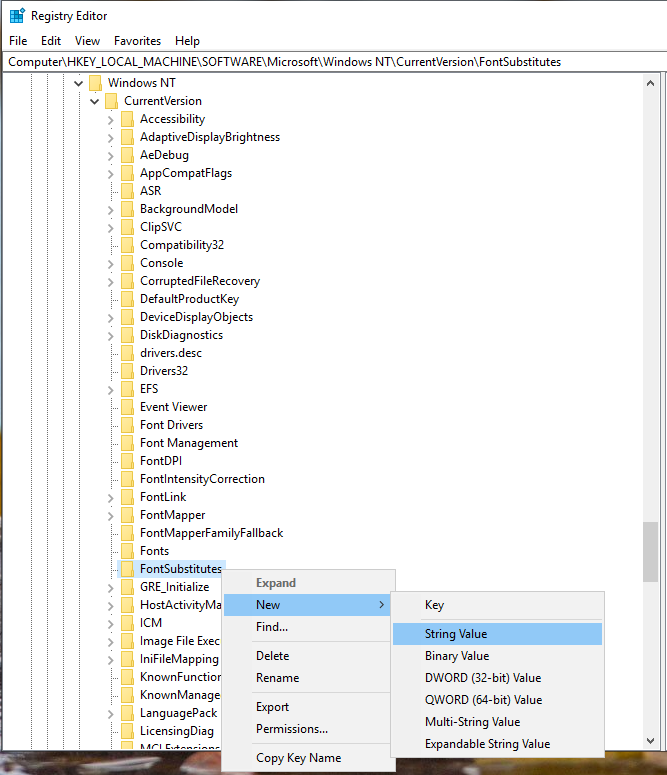Expand the AppCompatFlags key
The width and height of the screenshot is (667, 775).
click(x=111, y=174)
